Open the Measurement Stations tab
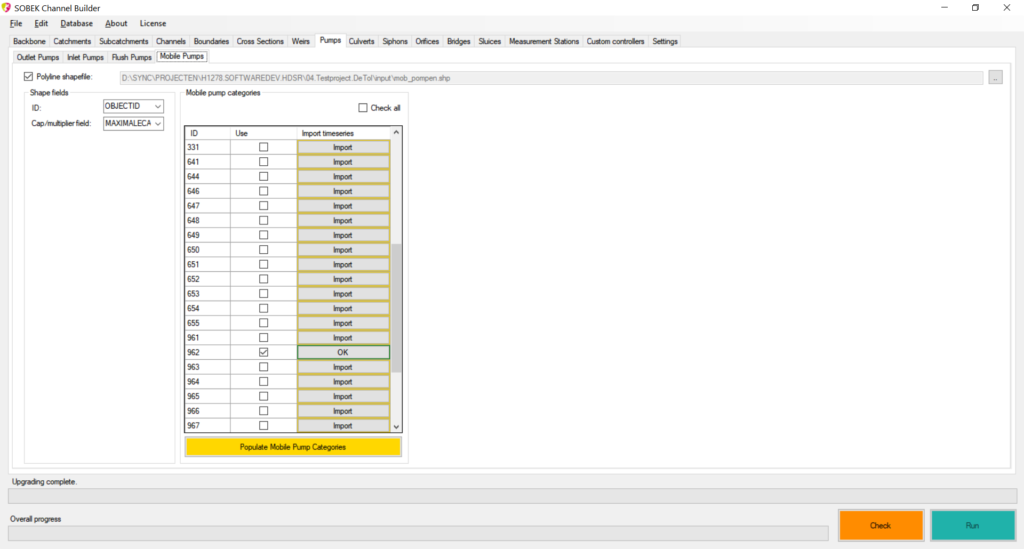This screenshot has height=549, width=1024. point(543,41)
